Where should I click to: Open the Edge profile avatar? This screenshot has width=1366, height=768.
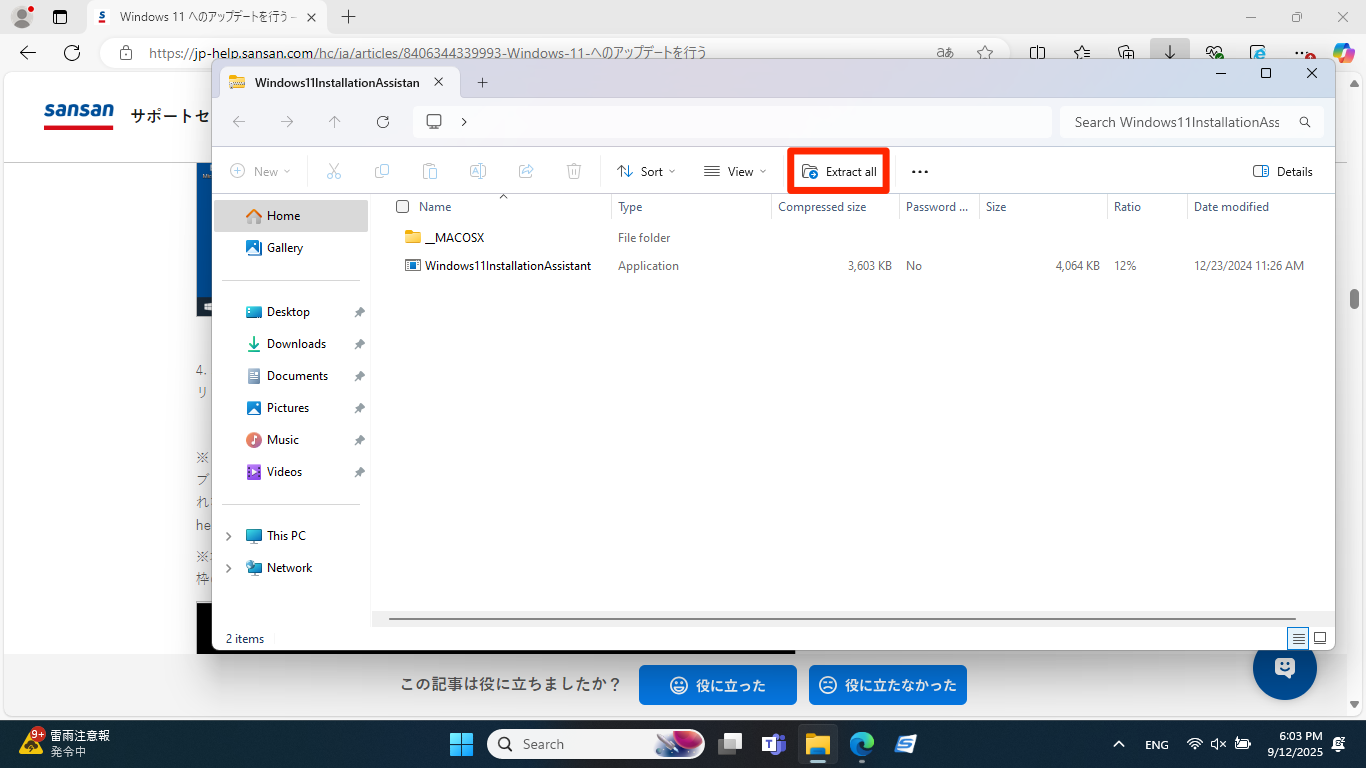pyautogui.click(x=22, y=17)
